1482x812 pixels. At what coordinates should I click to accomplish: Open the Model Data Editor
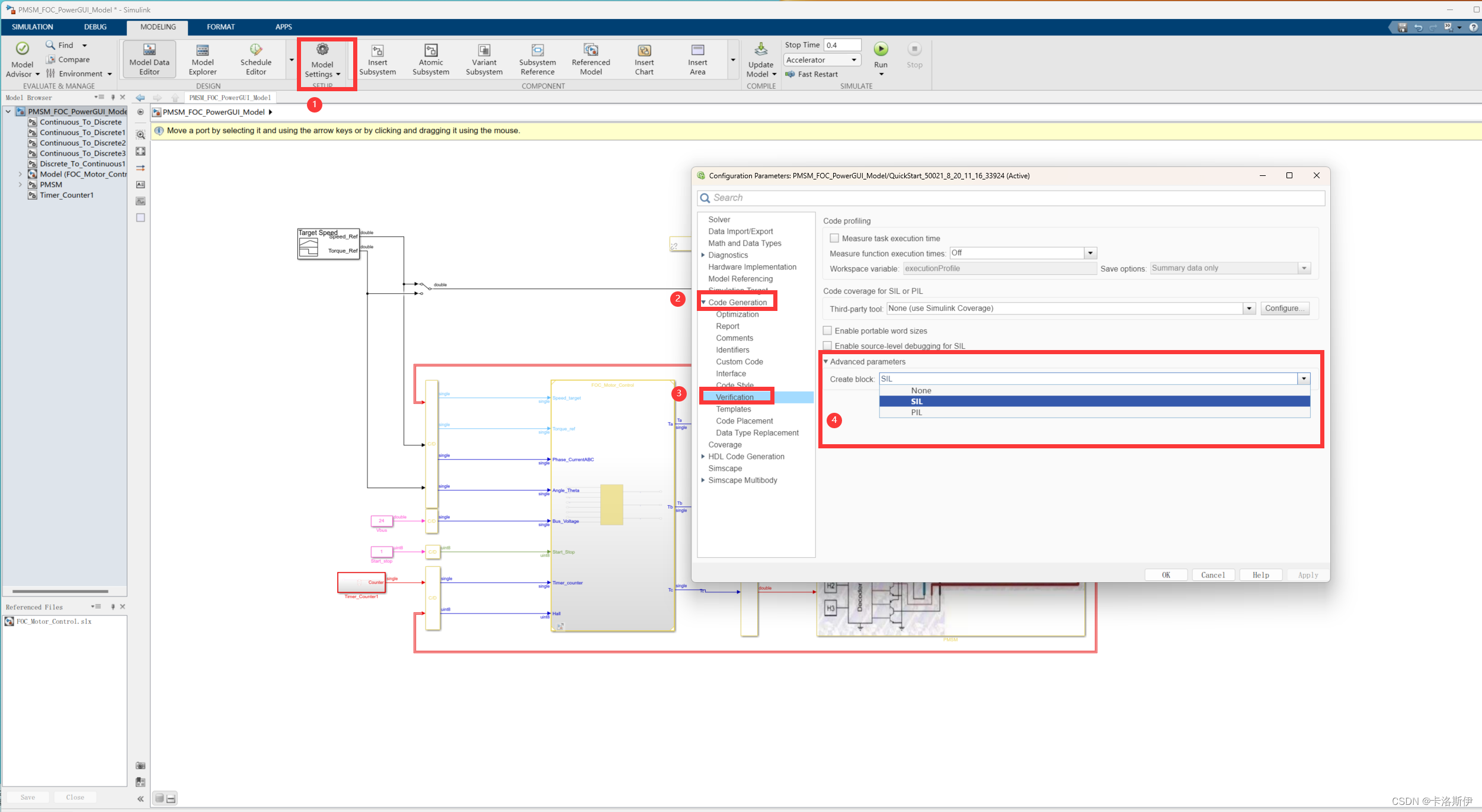pos(149,59)
